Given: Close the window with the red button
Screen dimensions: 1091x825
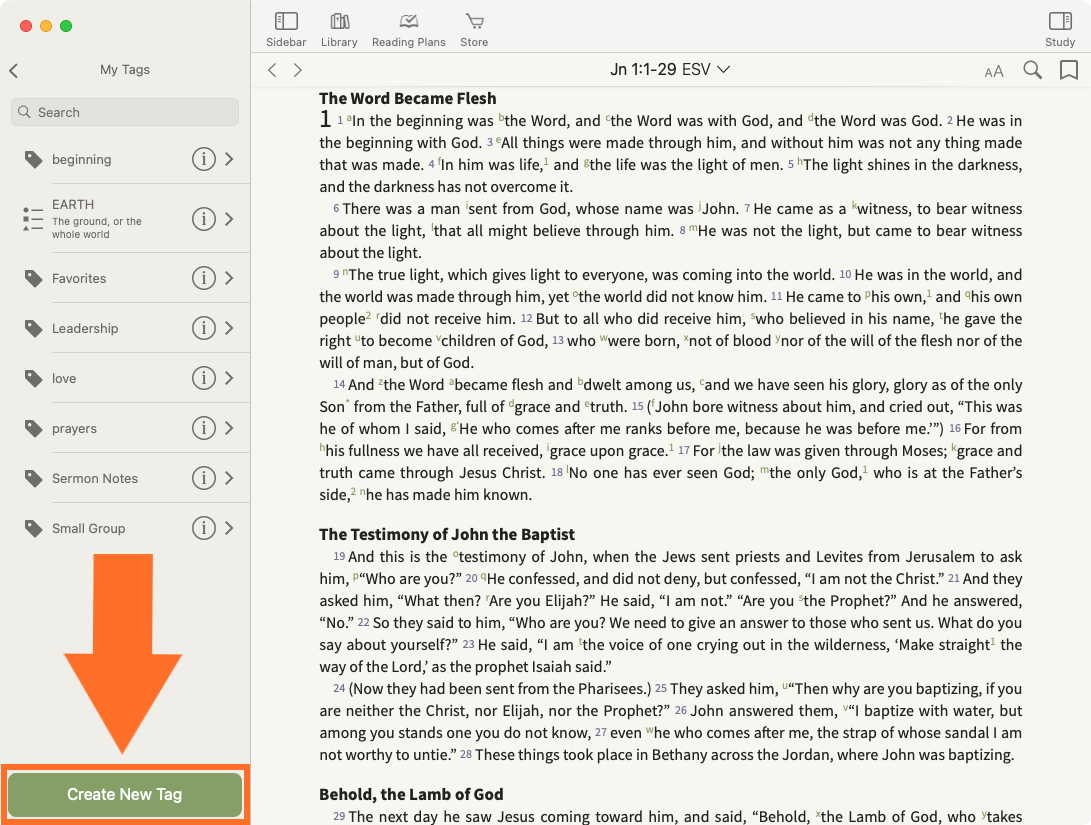Looking at the screenshot, I should 26,26.
